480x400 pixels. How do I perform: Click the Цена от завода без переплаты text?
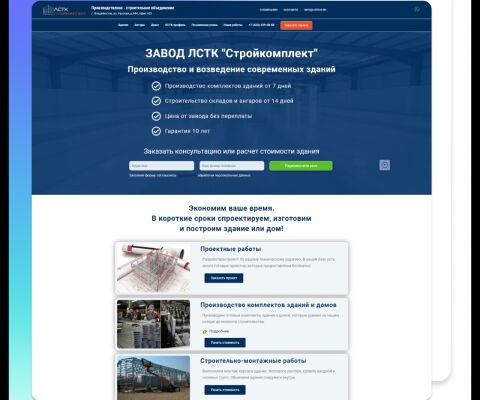tap(208, 116)
